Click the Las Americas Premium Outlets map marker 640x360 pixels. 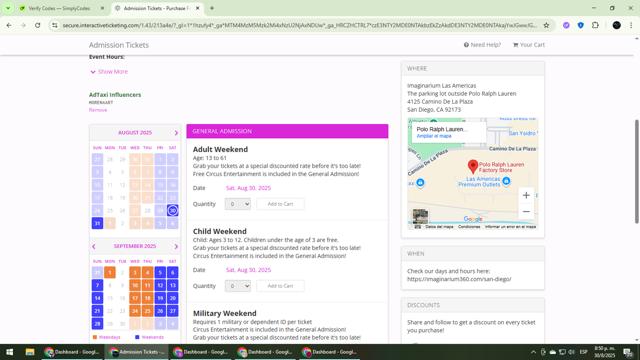point(506,181)
